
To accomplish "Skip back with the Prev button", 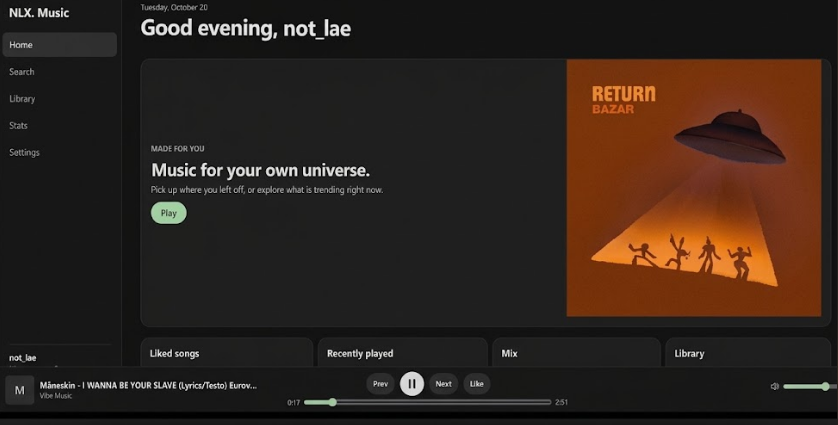I will tap(381, 384).
